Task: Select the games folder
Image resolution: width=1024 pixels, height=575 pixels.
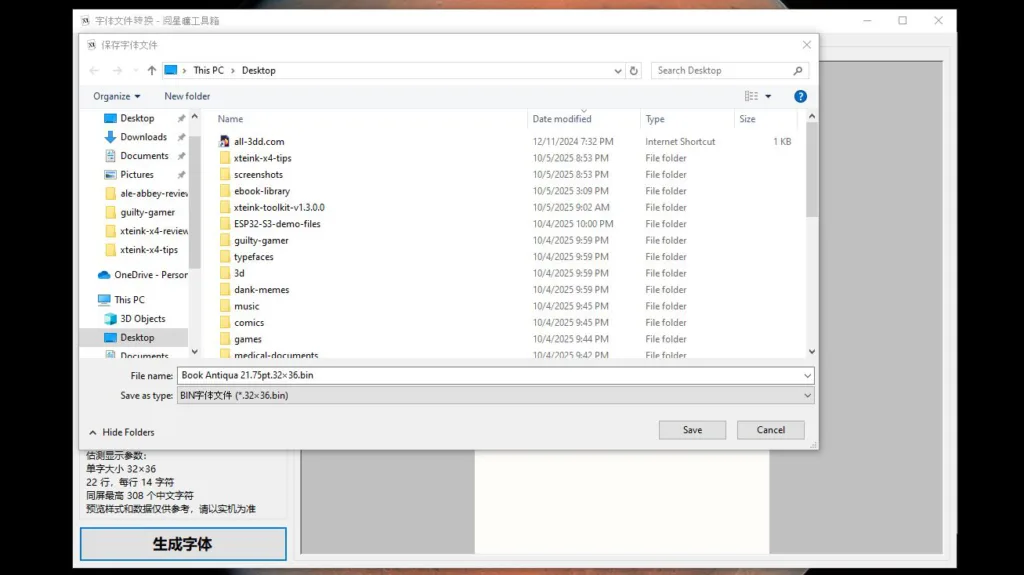Action: 248,339
